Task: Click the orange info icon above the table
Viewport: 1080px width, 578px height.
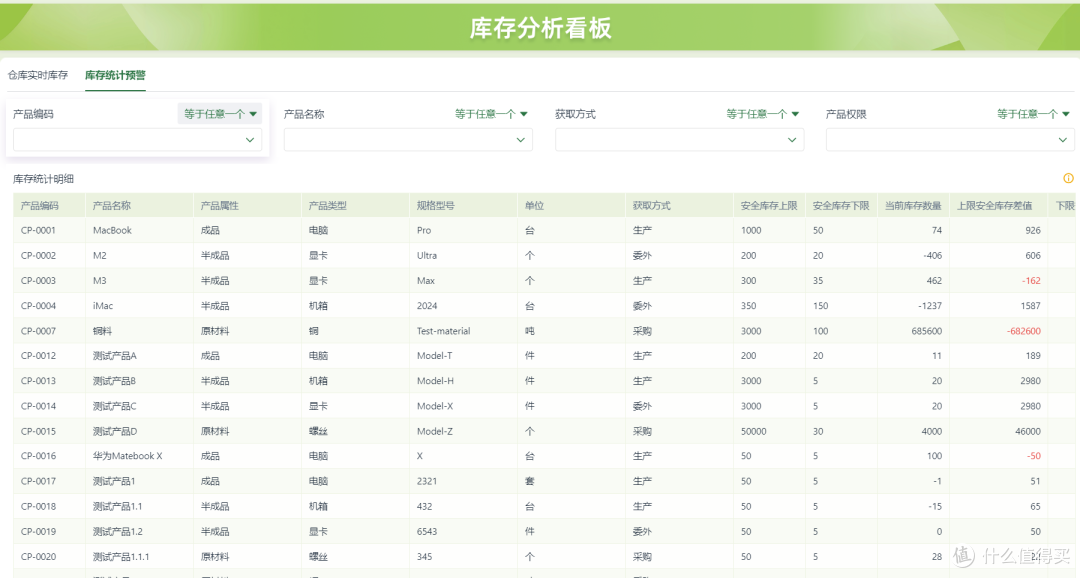Action: tap(1068, 178)
